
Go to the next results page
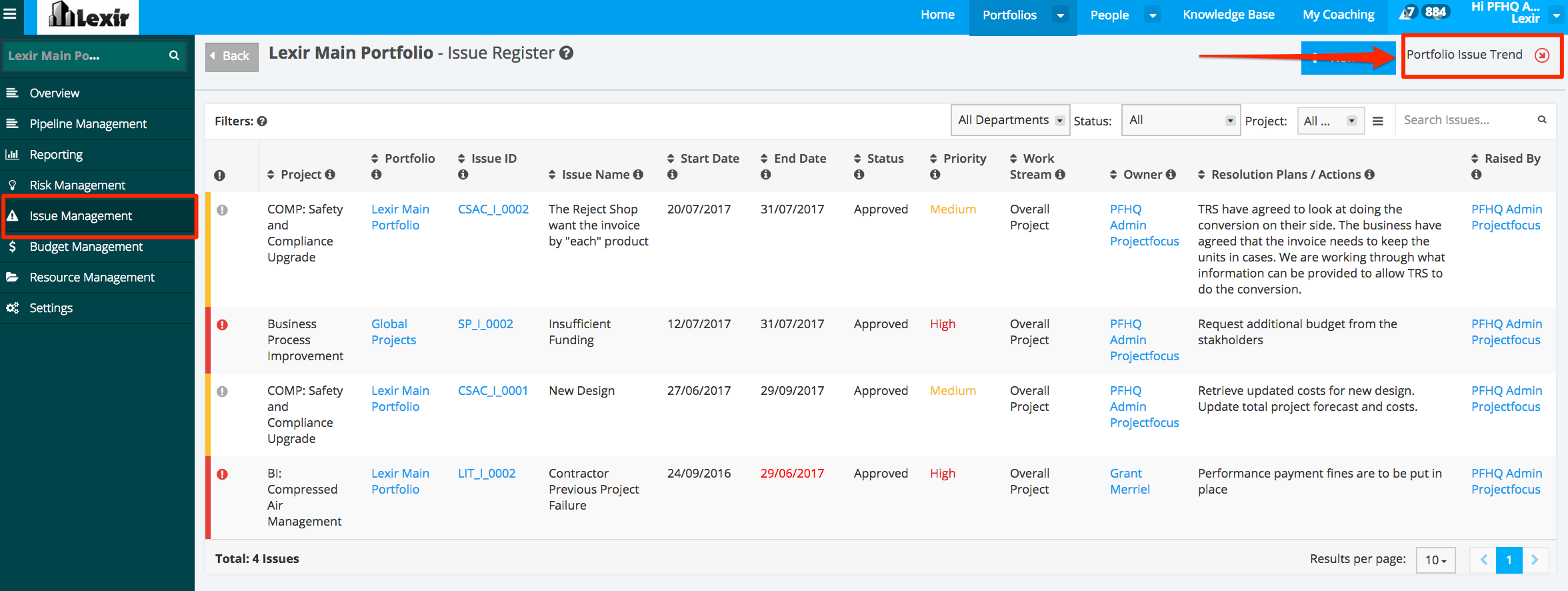pyautogui.click(x=1535, y=560)
